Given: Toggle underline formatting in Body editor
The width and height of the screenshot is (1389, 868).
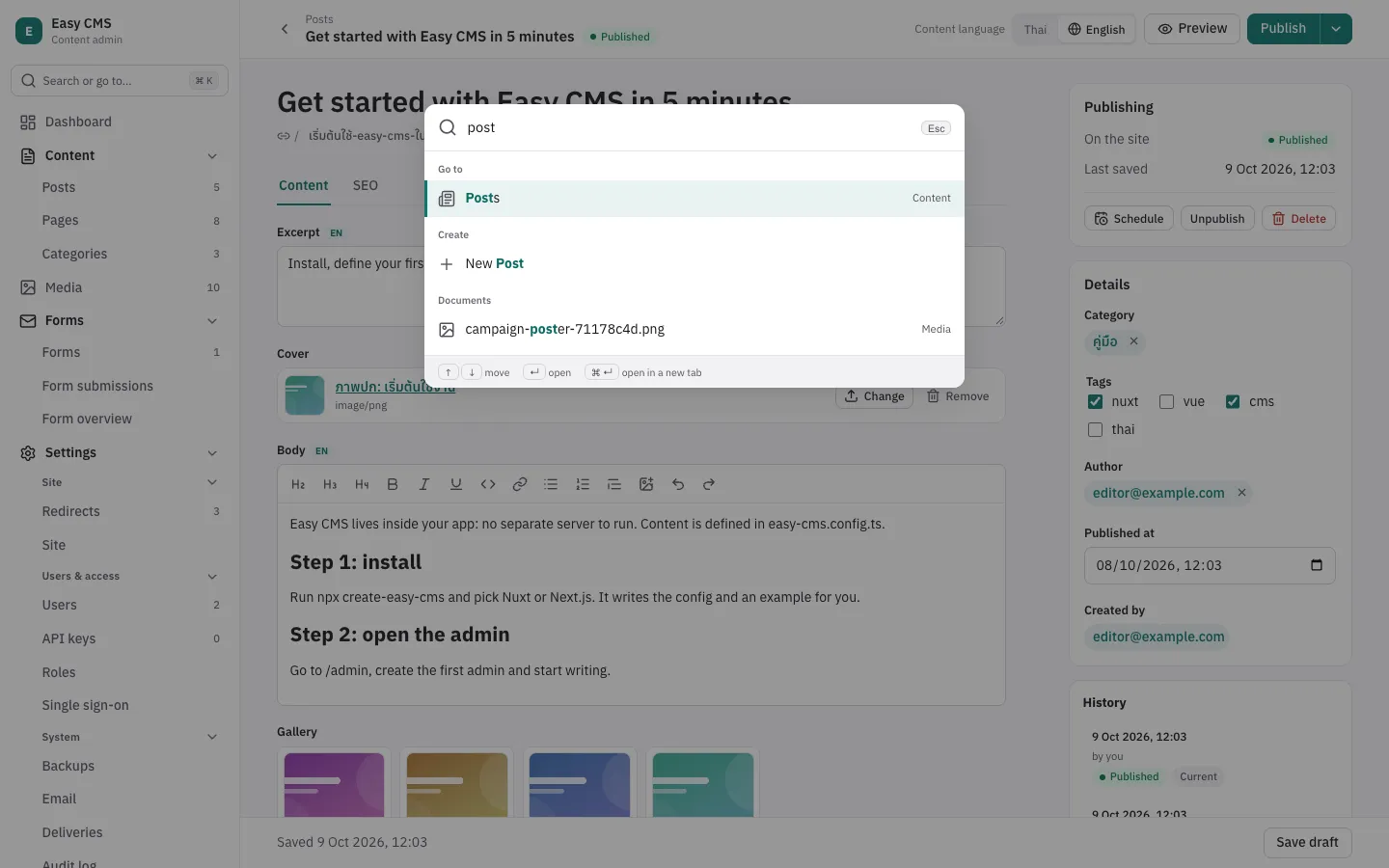Looking at the screenshot, I should tap(456, 484).
